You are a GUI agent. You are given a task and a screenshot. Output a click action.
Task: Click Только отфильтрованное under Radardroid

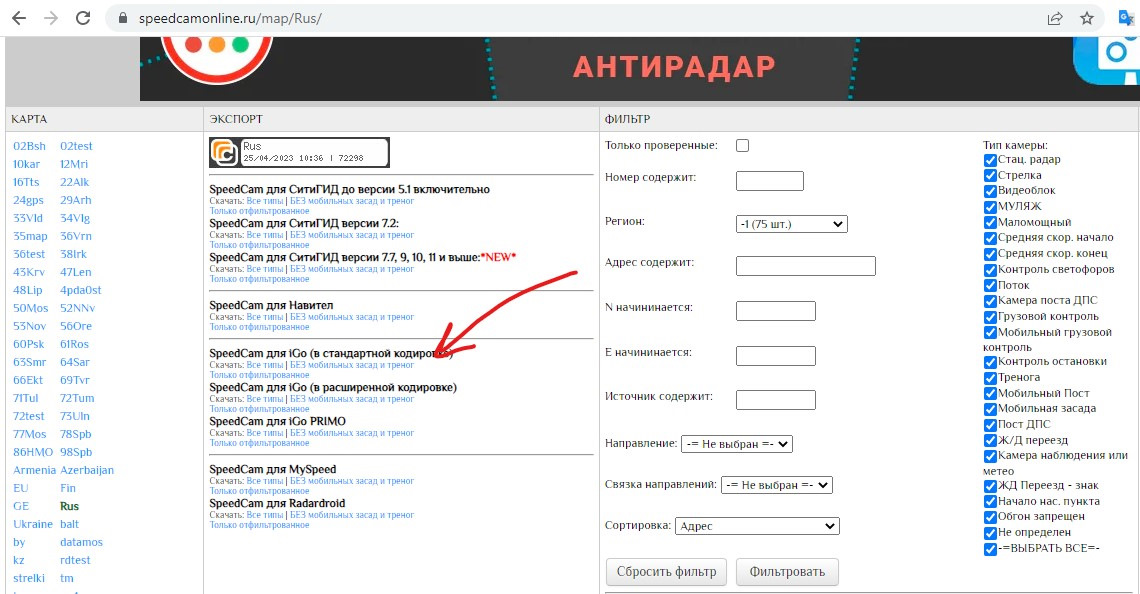pos(260,525)
